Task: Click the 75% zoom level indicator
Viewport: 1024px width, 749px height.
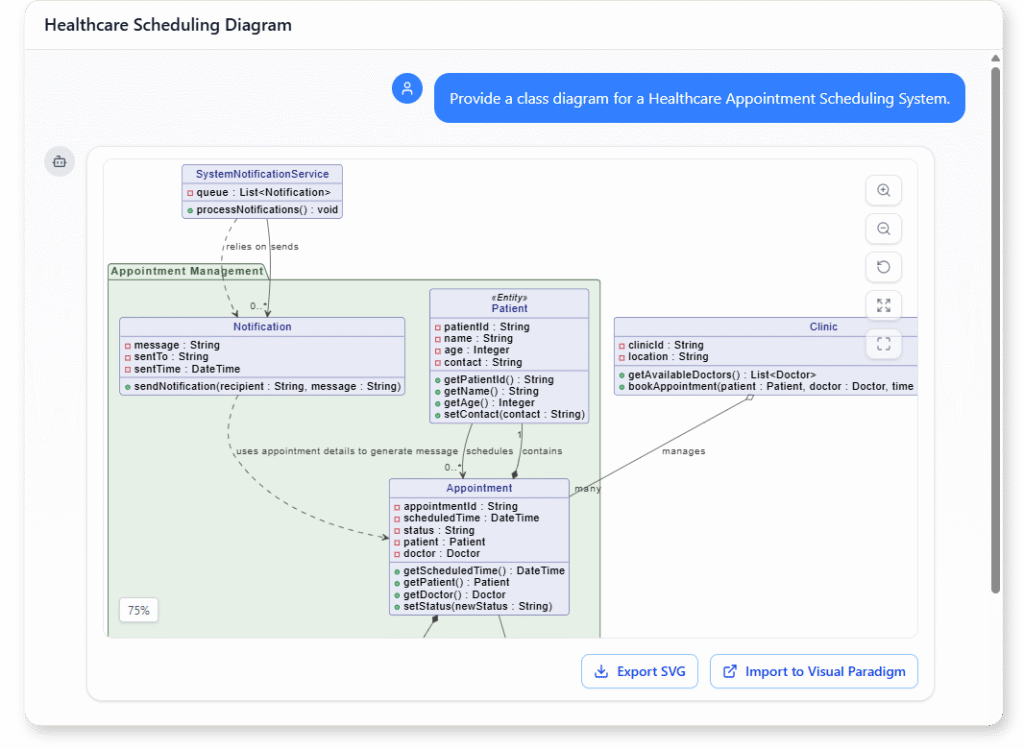Action: point(138,610)
